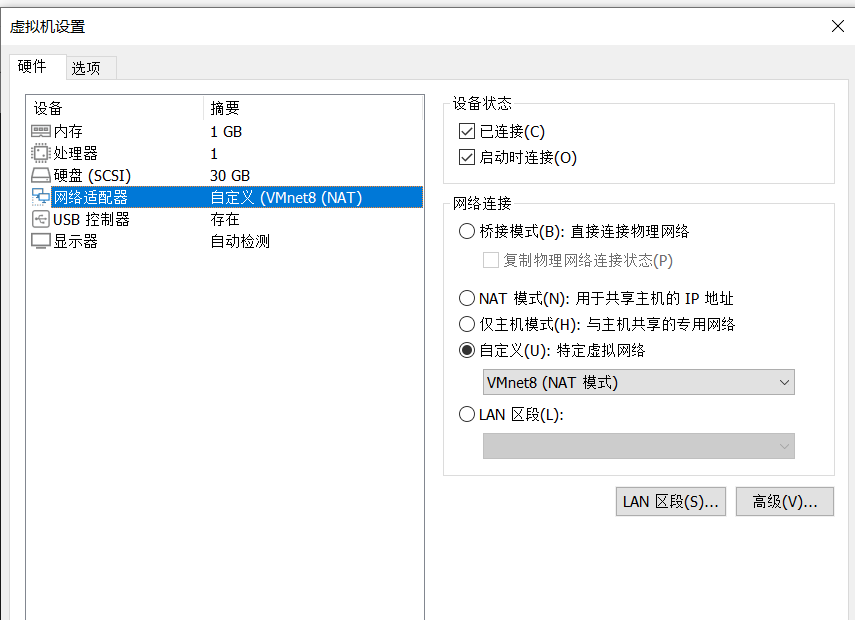Select the NAT 模式(N) radio option
855x620 pixels.
(x=466, y=297)
